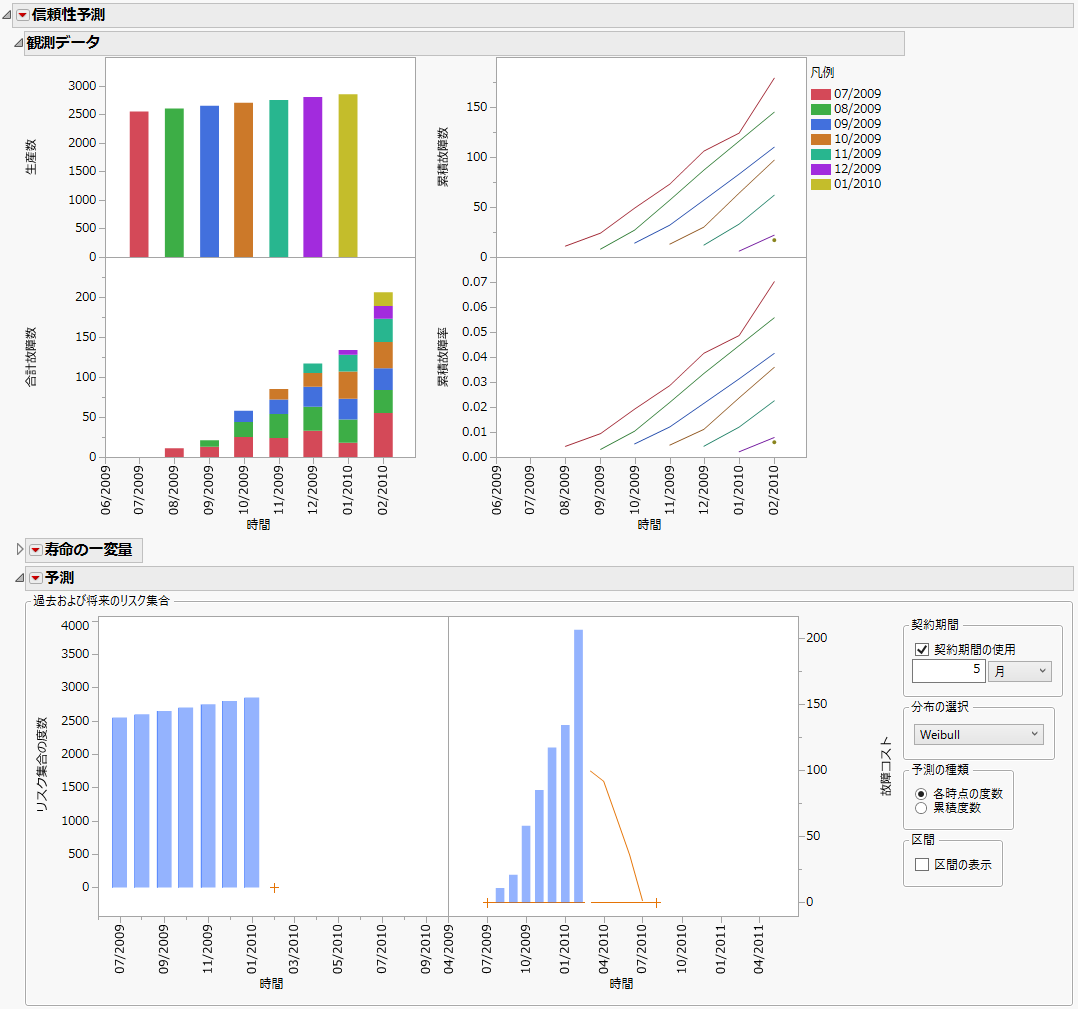Screen dimensions: 1078x1009
Task: Click the 07/2009 legend color swatch
Action: [821, 94]
